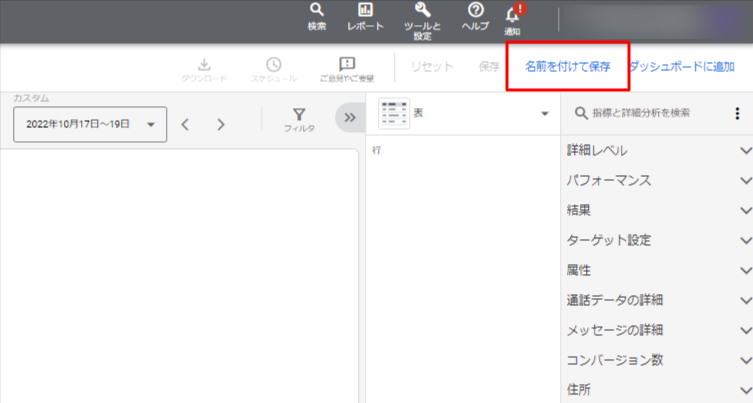The image size is (753, 403).
Task: Open the three-dot more options menu
Action: (738, 113)
